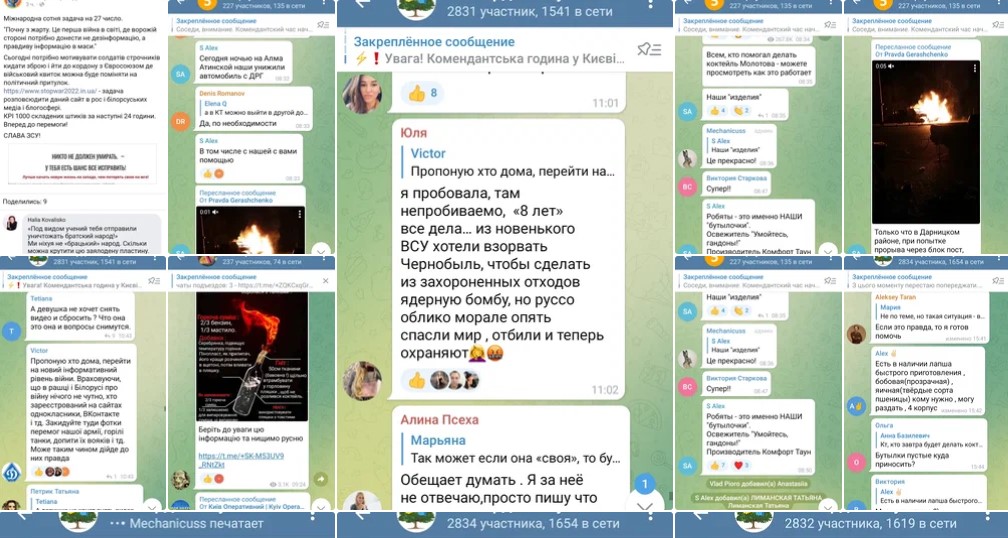
Task: Open statue avatar beside «Беріть до уваги»
Action: point(181,480)
